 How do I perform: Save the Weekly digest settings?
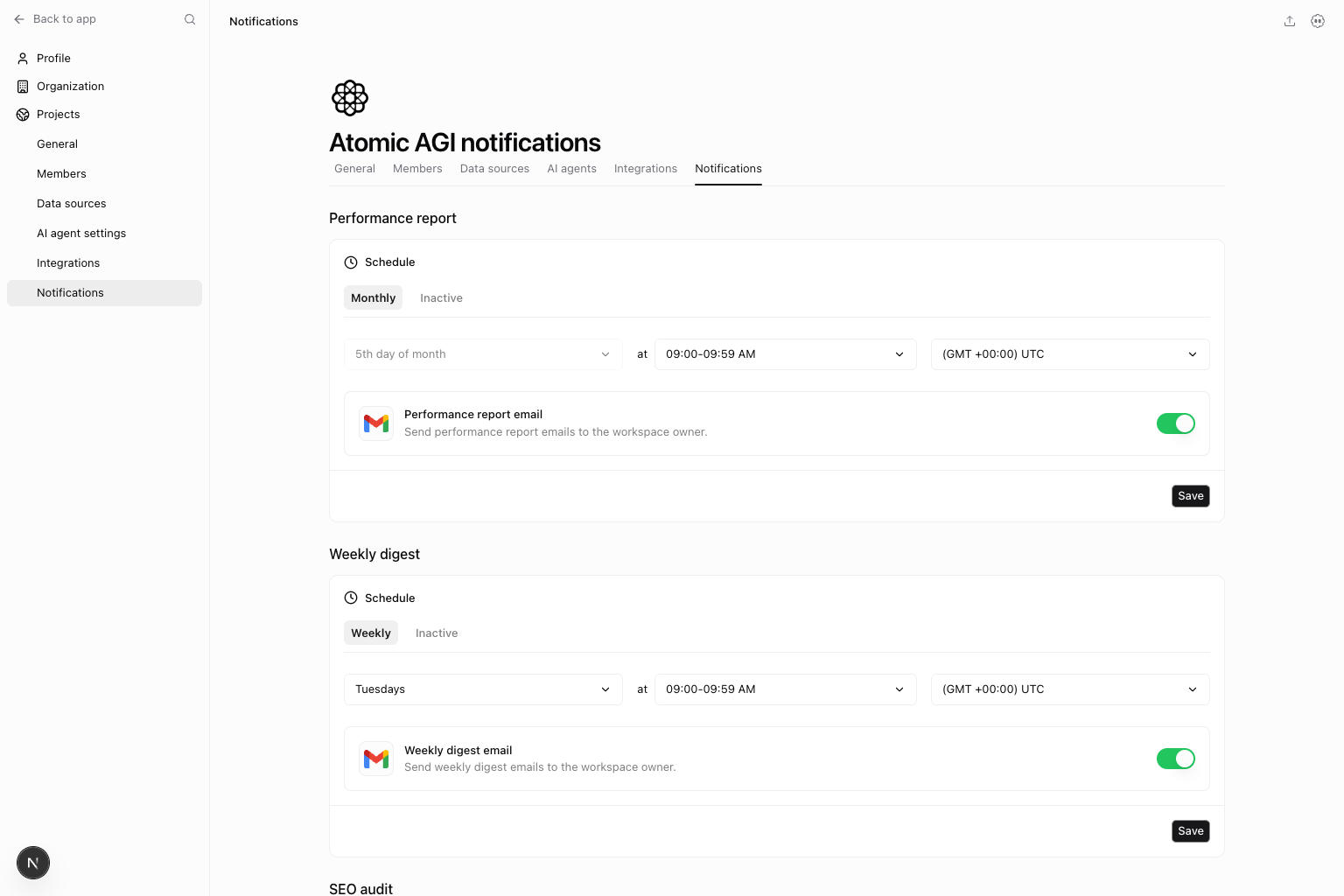click(1191, 831)
